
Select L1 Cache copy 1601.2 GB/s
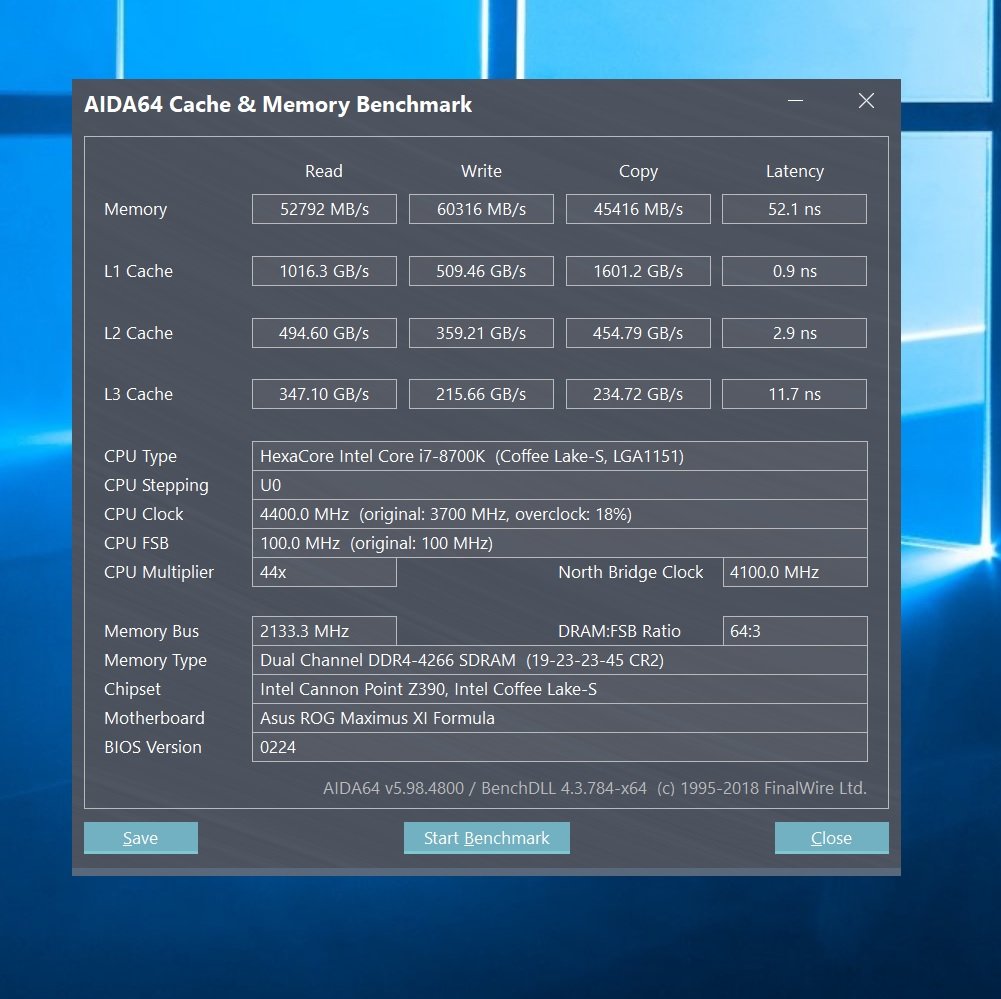638,271
